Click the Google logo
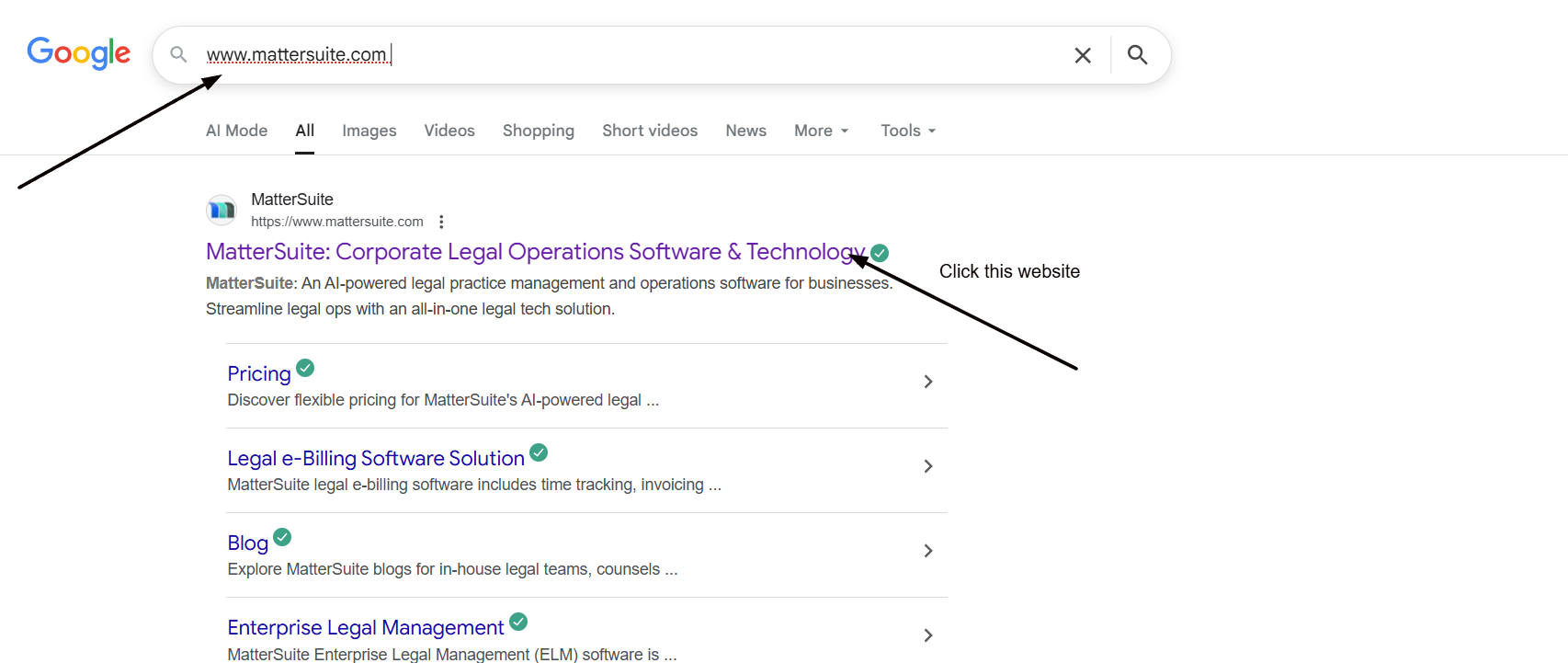The image size is (1568, 663). coord(79,53)
